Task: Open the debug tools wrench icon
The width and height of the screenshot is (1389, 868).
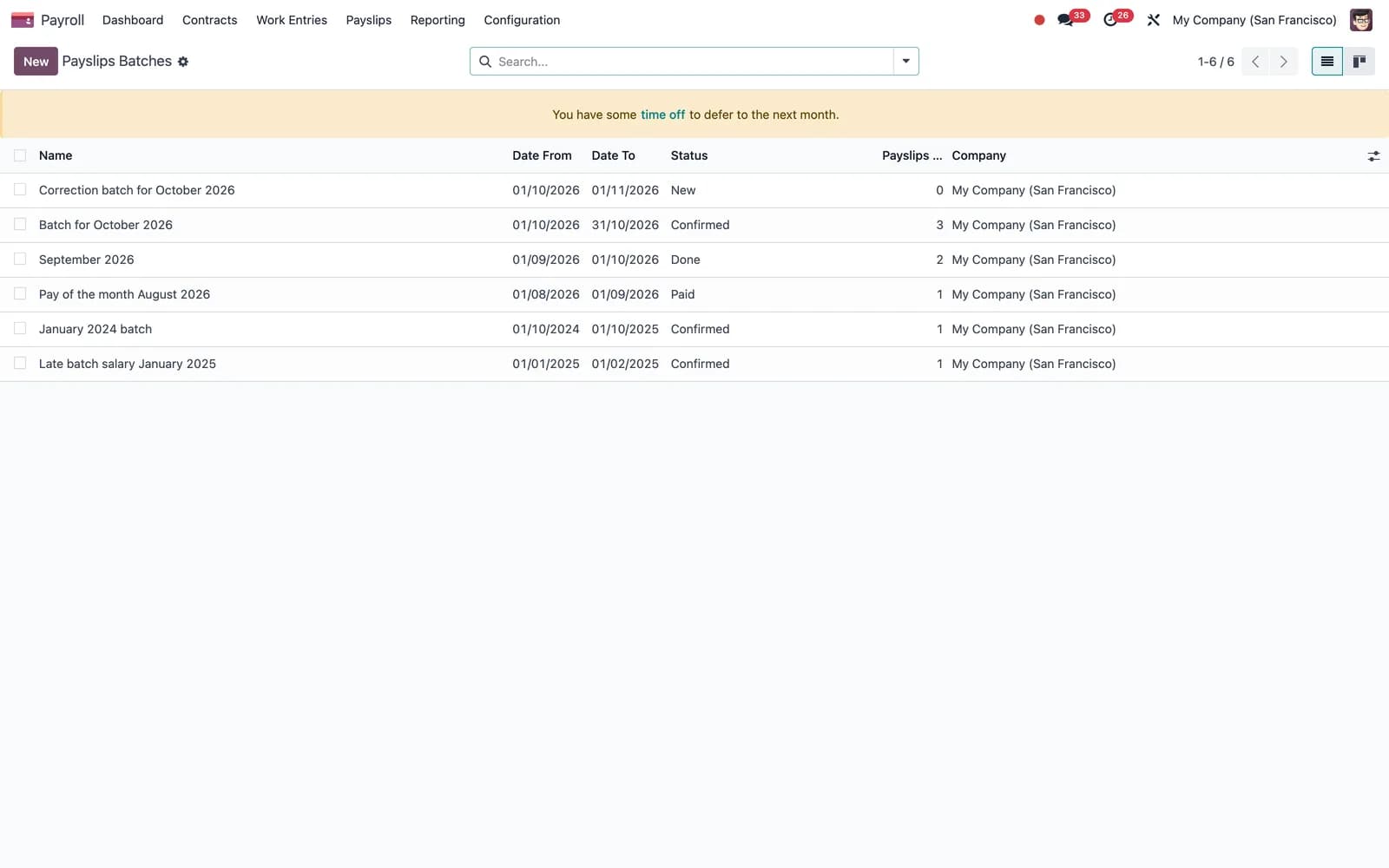Action: [x=1154, y=20]
